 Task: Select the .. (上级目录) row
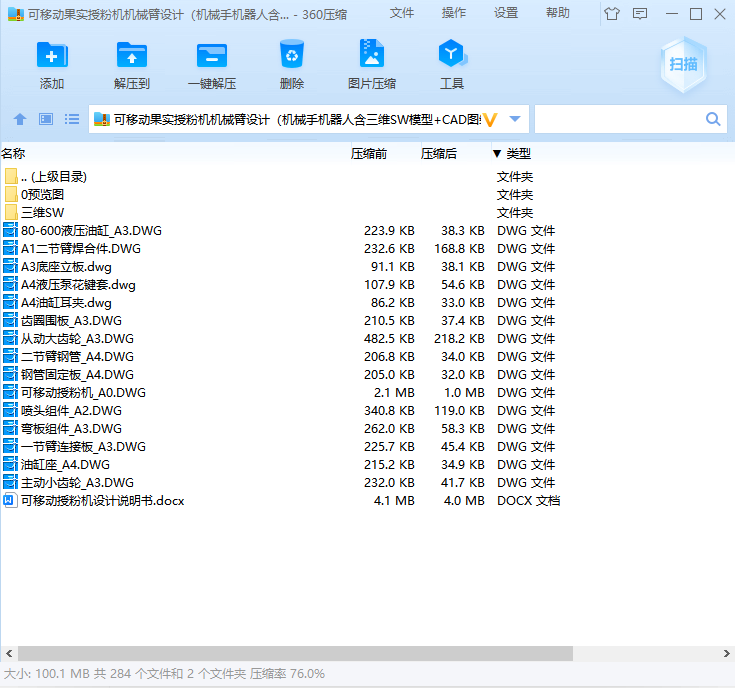point(53,176)
